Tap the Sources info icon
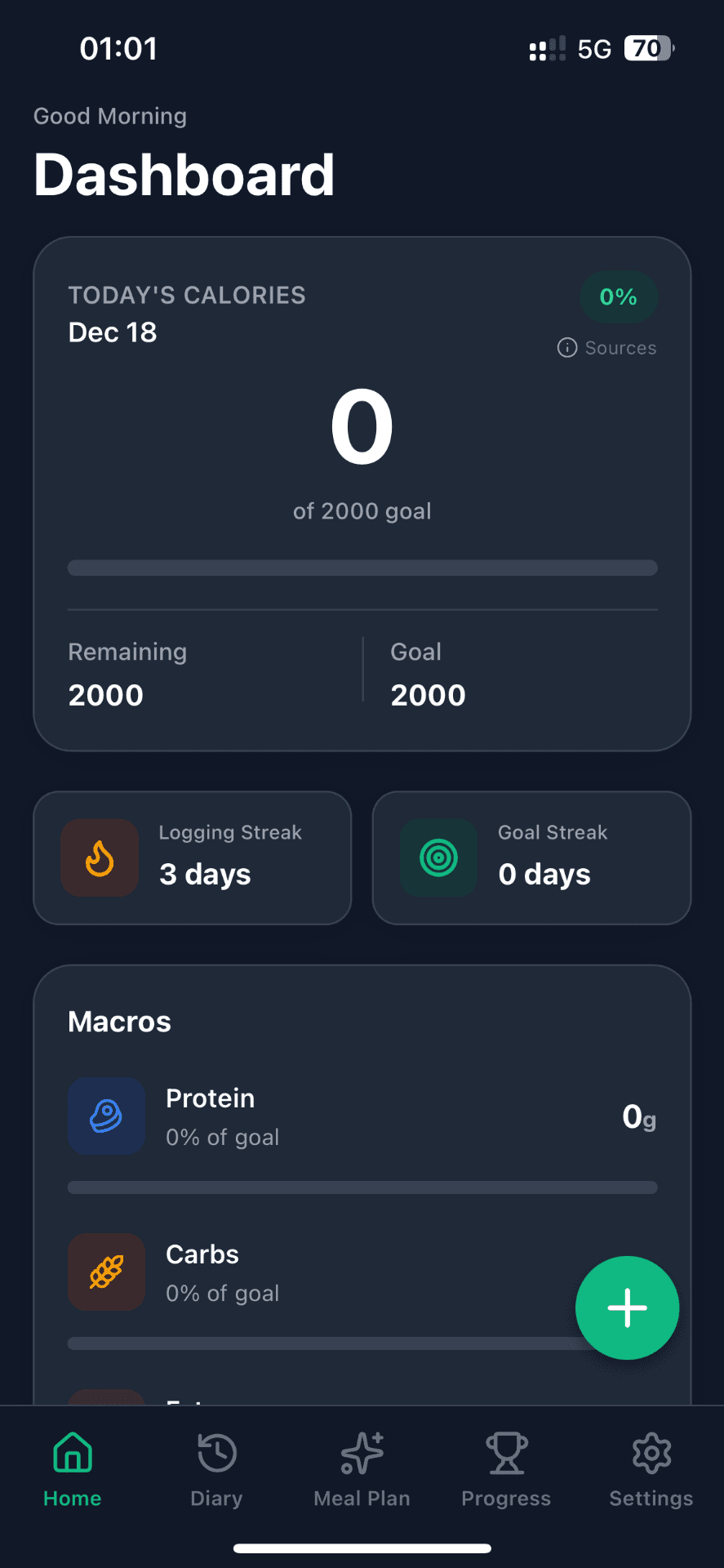The height and width of the screenshot is (1568, 724). pos(566,348)
